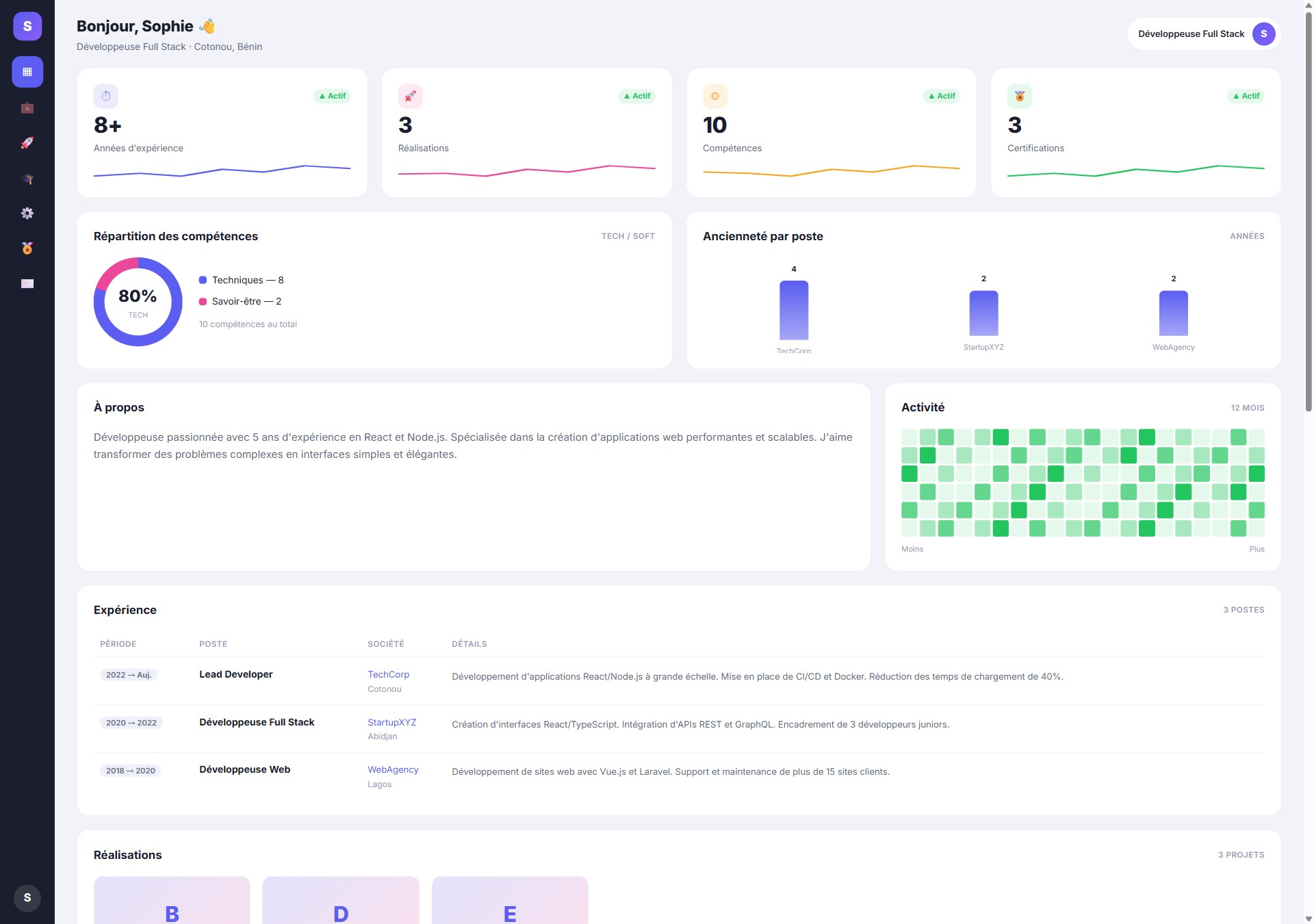Click the 12 MOIS label on Activité card
The width and height of the screenshot is (1314, 924).
click(x=1248, y=408)
